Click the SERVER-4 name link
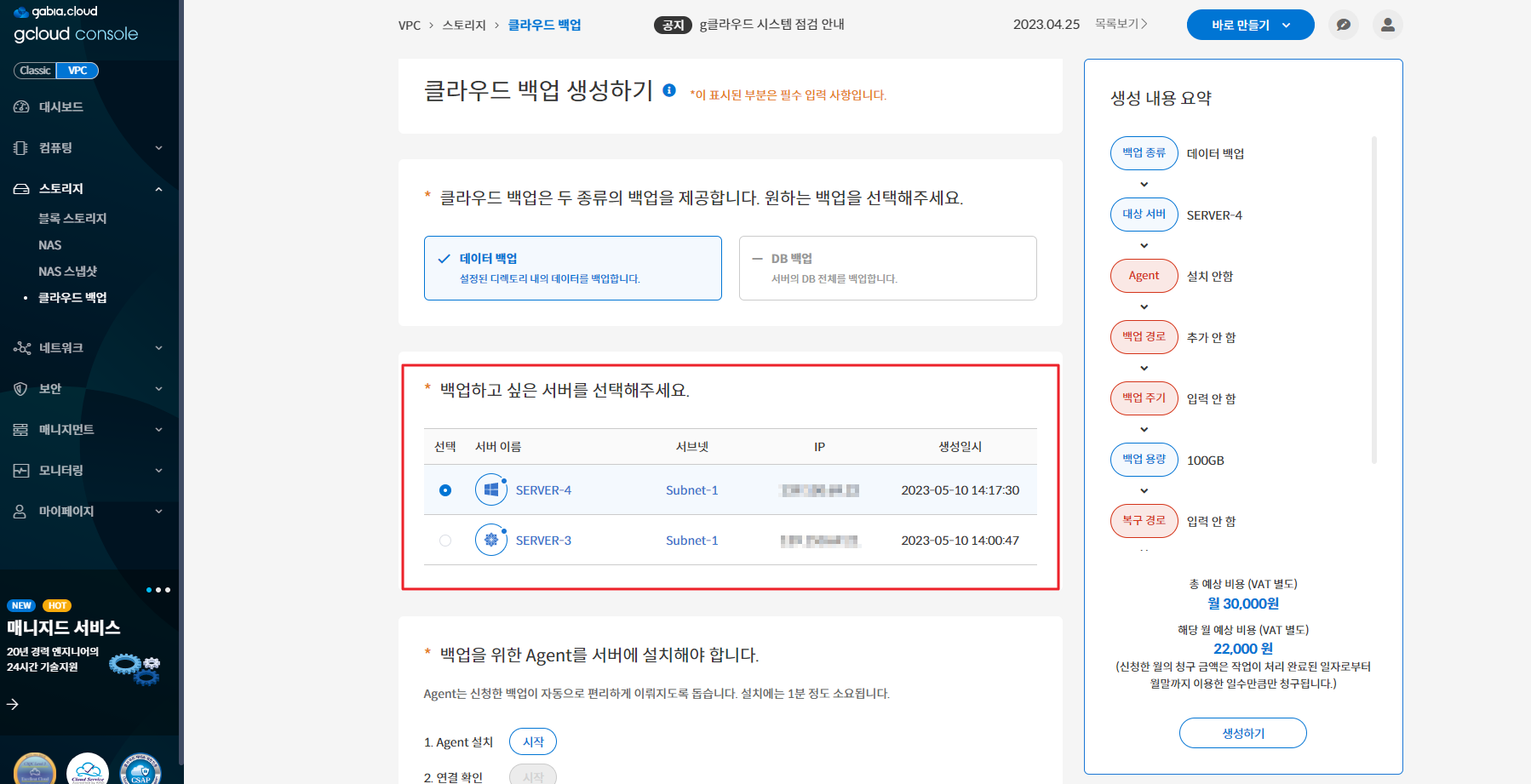The height and width of the screenshot is (784, 1531). coord(543,490)
